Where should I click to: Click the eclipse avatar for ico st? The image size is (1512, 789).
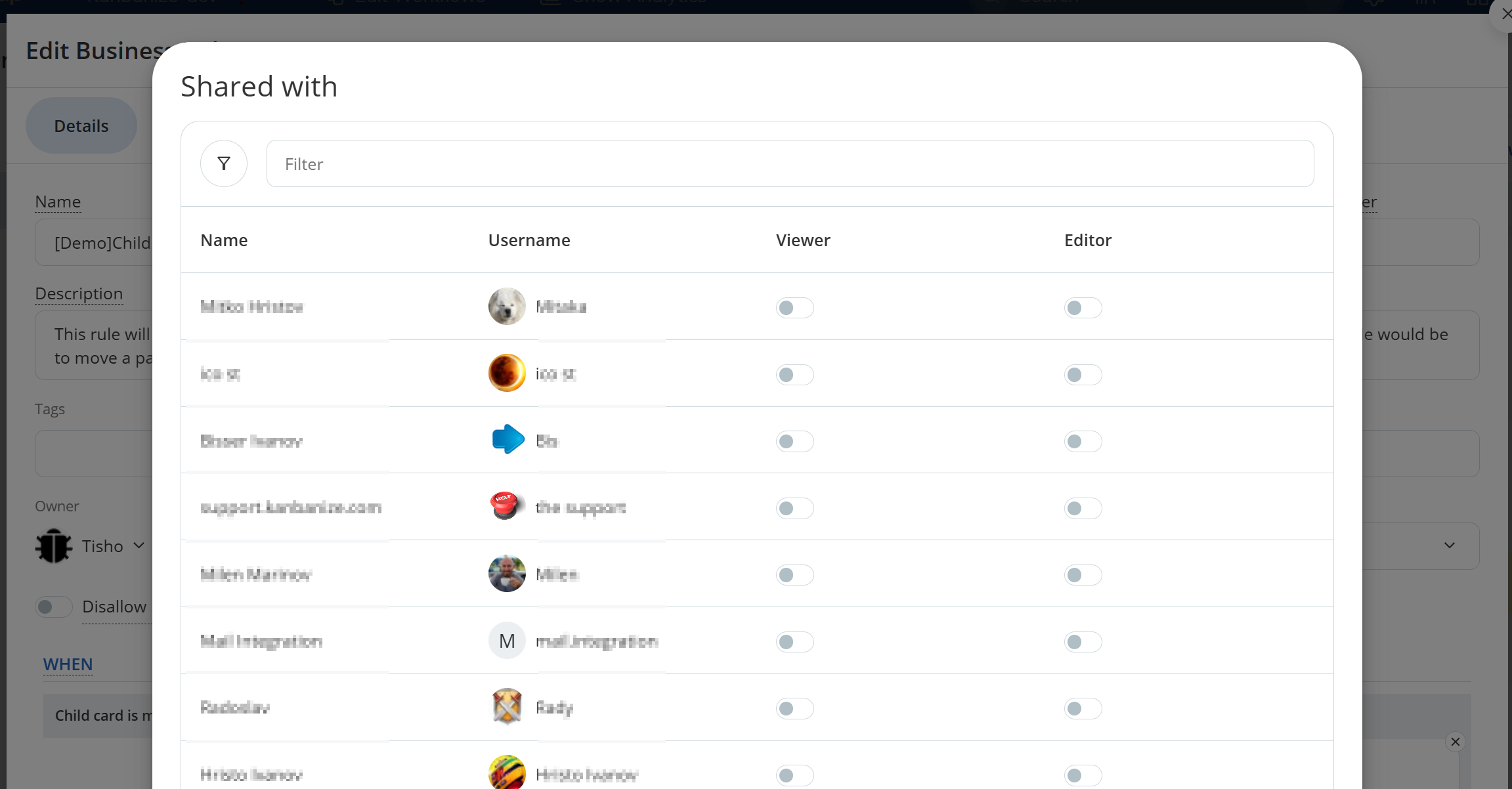[507, 373]
